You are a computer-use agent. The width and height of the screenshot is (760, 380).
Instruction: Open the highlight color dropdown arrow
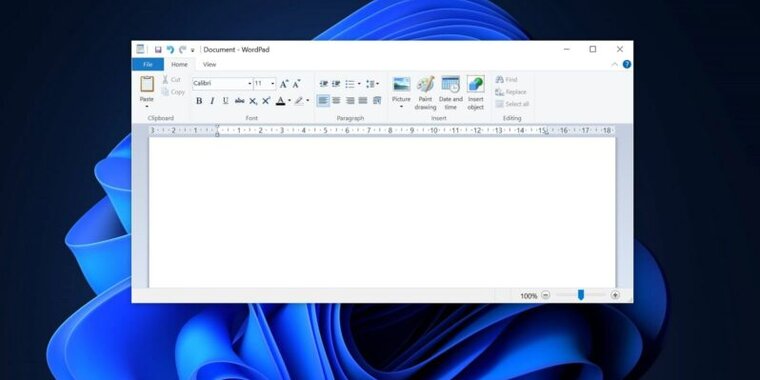(307, 101)
